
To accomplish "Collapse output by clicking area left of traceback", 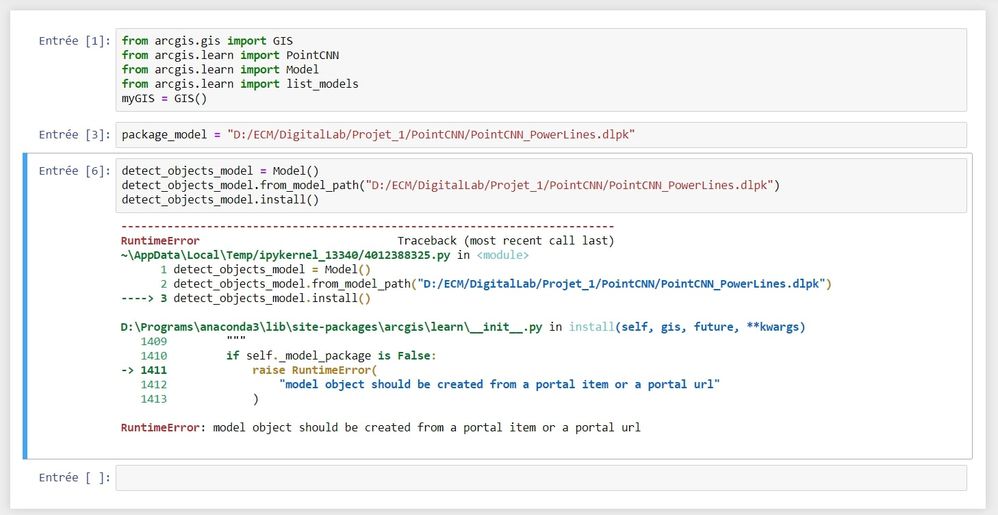I will (x=70, y=330).
